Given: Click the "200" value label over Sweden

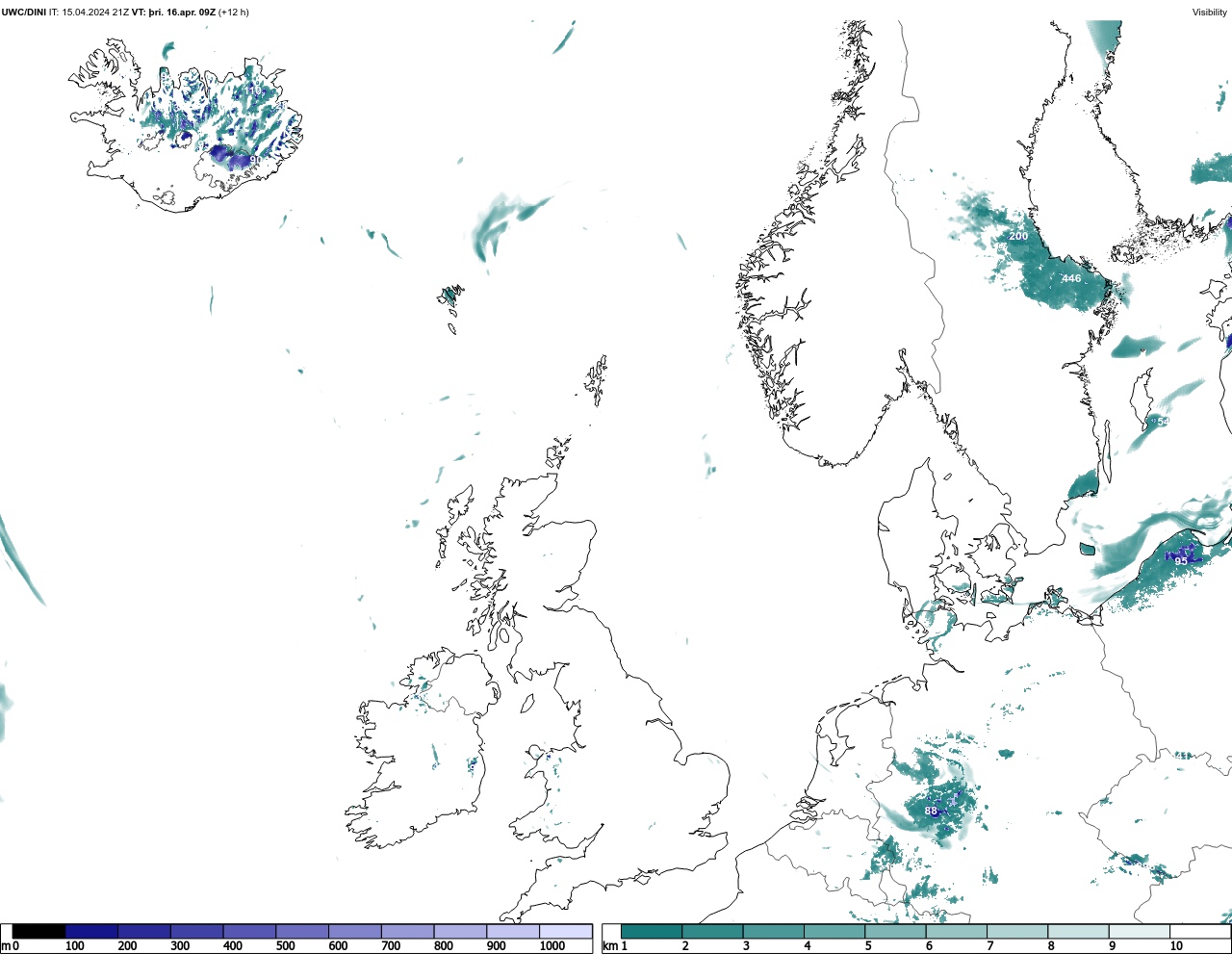Looking at the screenshot, I should (1018, 236).
